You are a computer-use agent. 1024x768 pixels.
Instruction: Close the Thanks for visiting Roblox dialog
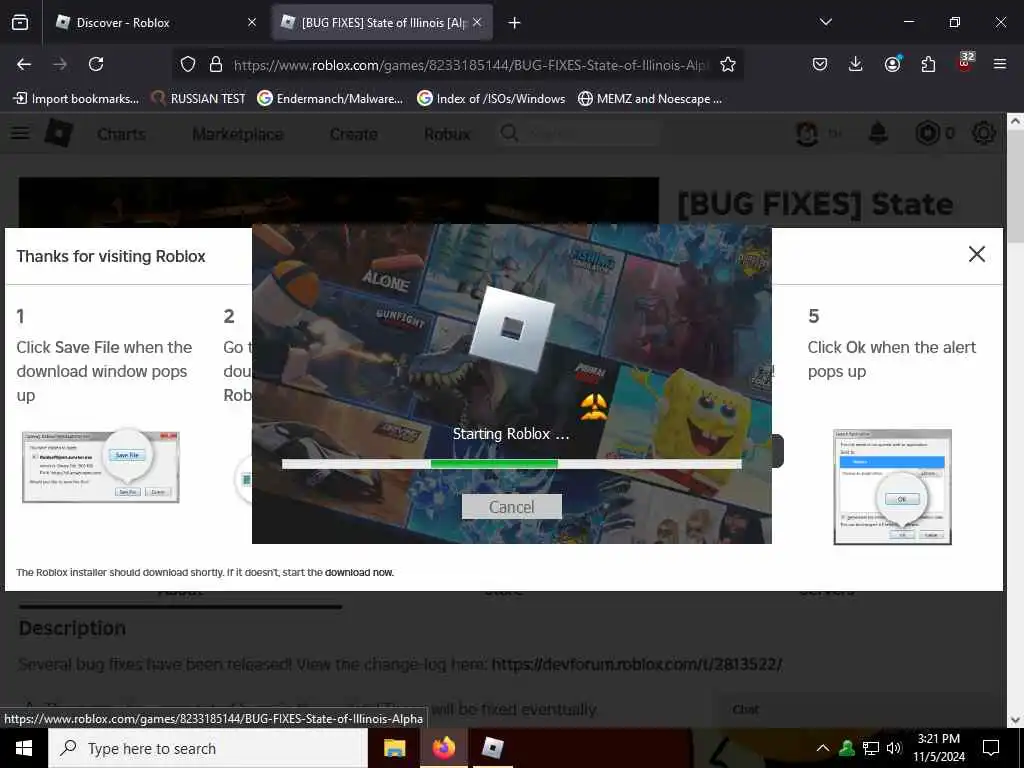click(976, 254)
